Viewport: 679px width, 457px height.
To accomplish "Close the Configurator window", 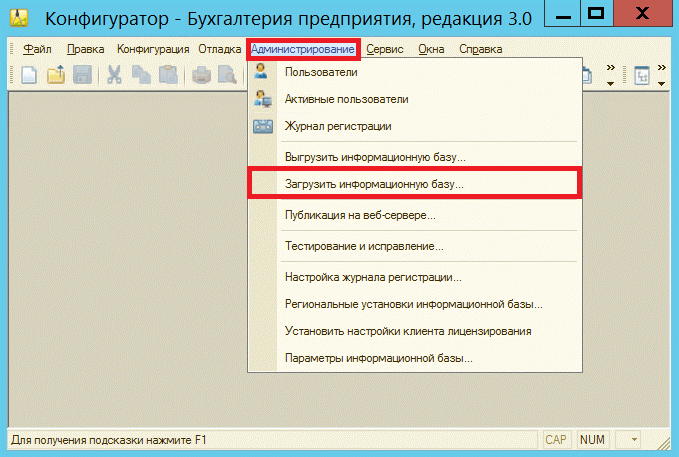I will pyautogui.click(x=642, y=14).
